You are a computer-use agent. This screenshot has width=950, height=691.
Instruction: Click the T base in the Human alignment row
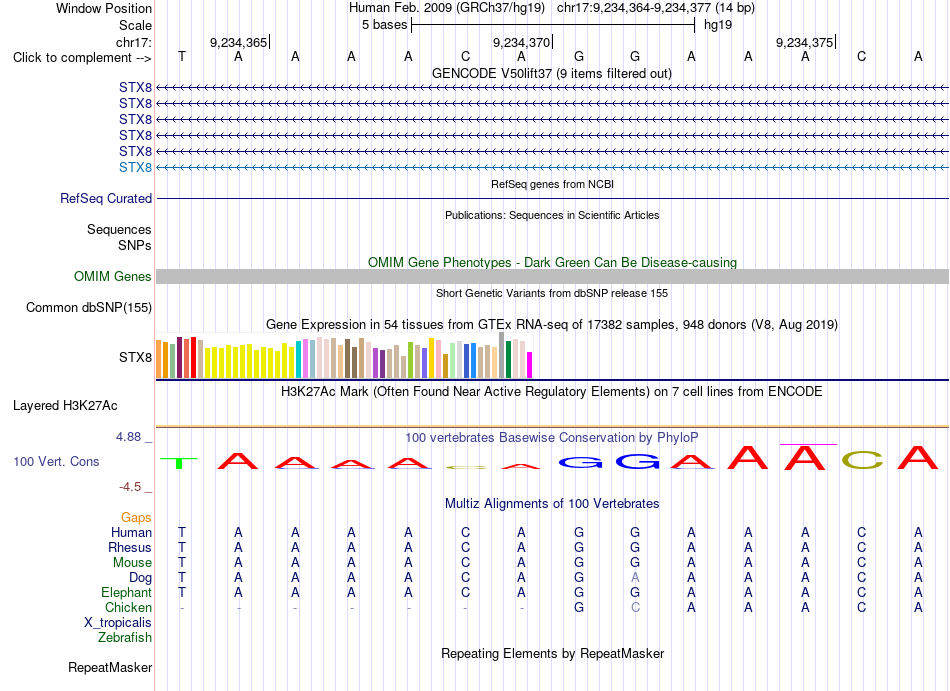(182, 532)
